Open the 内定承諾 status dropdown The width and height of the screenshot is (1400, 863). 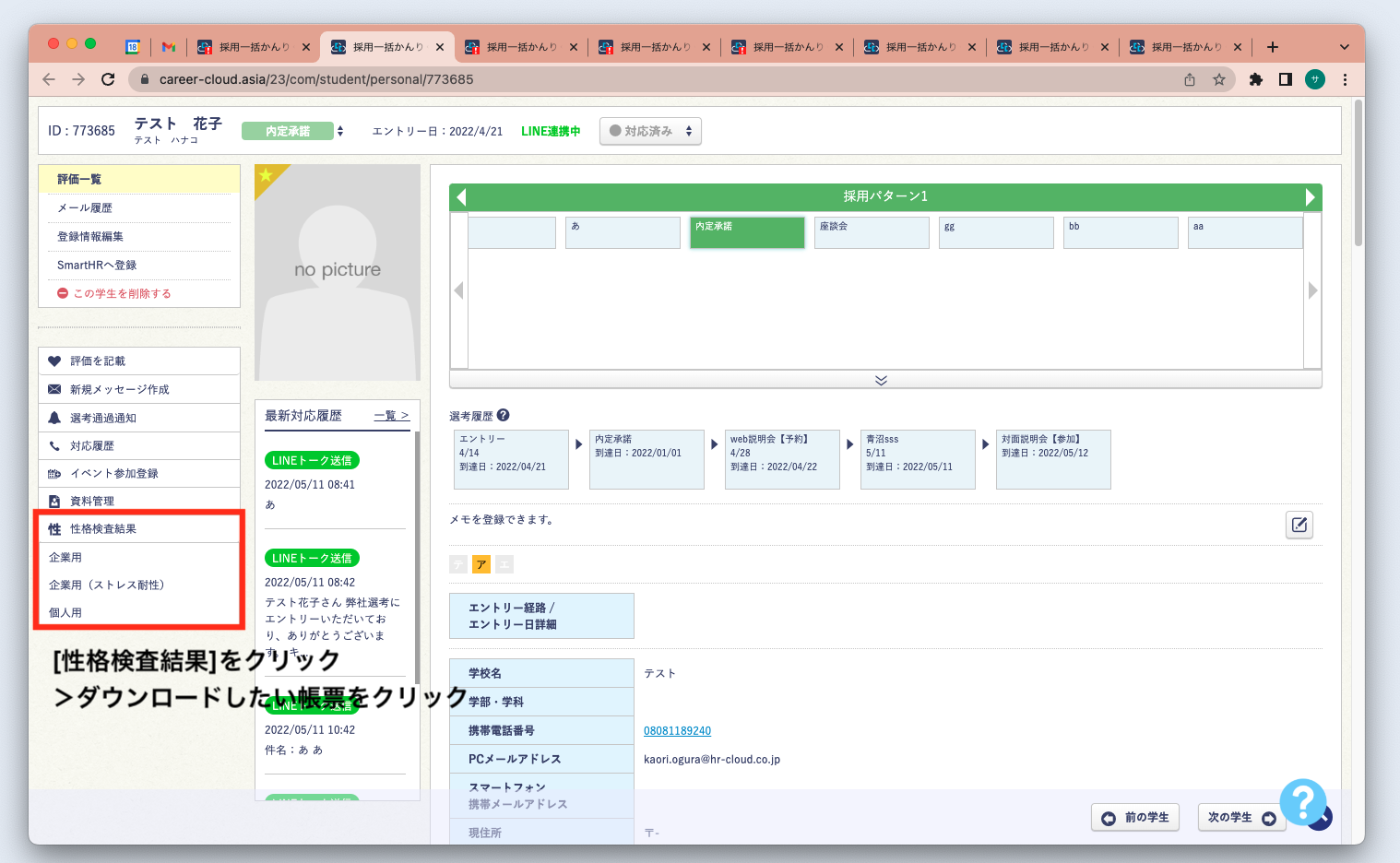(292, 131)
